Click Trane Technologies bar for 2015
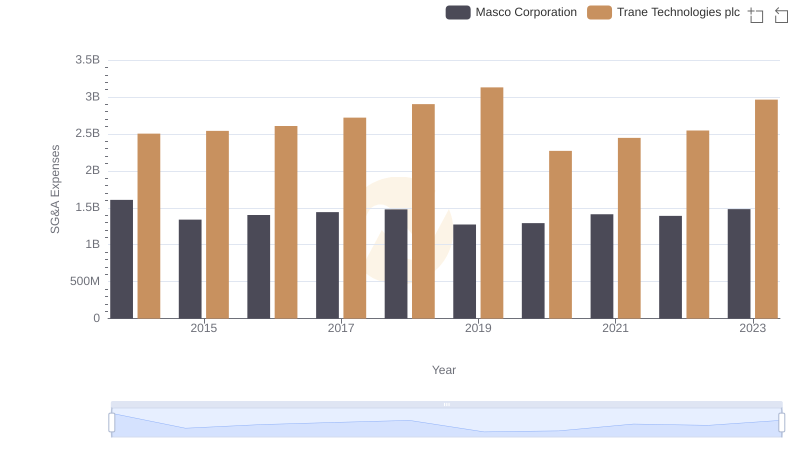 pyautogui.click(x=217, y=225)
